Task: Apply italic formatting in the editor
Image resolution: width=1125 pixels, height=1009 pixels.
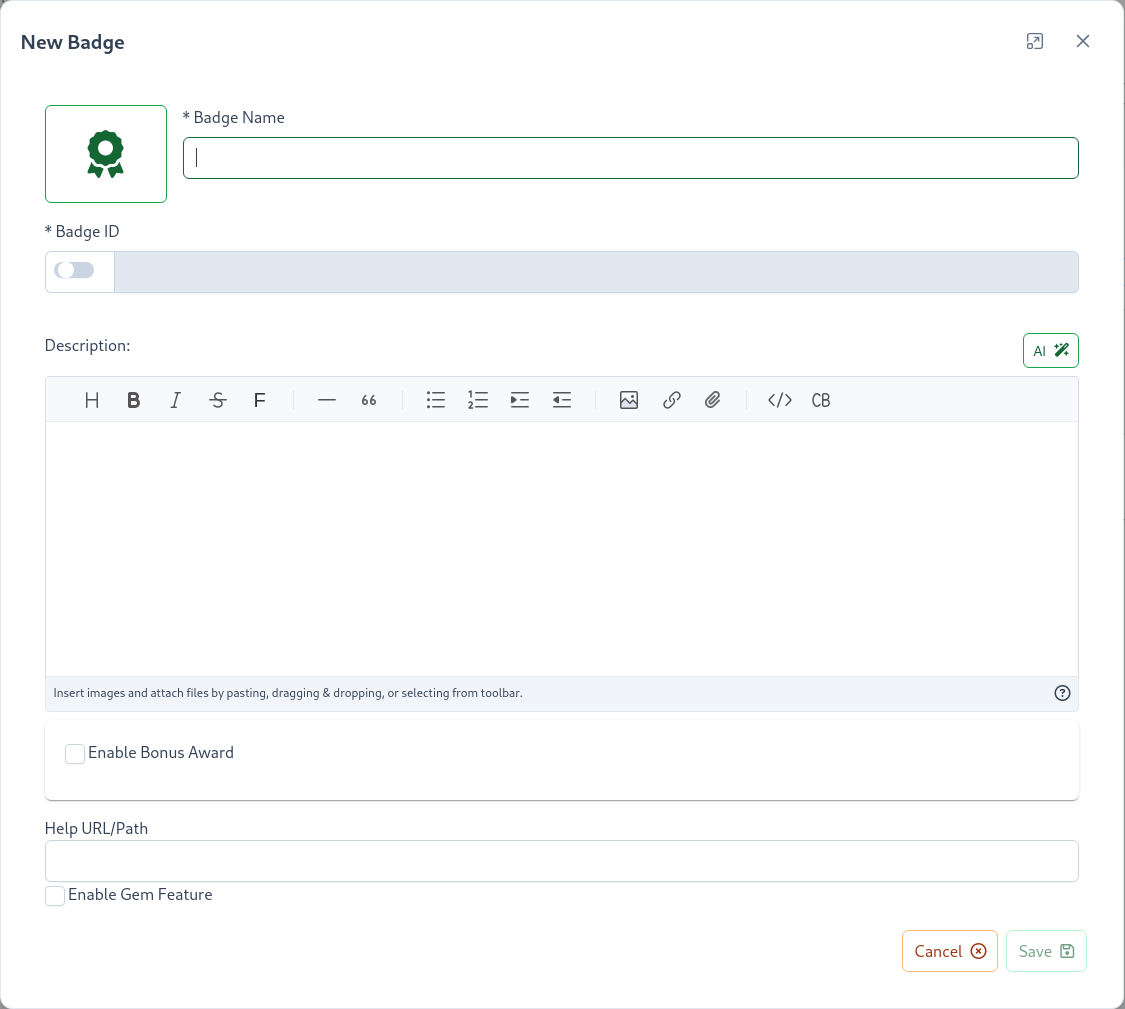Action: pos(176,400)
